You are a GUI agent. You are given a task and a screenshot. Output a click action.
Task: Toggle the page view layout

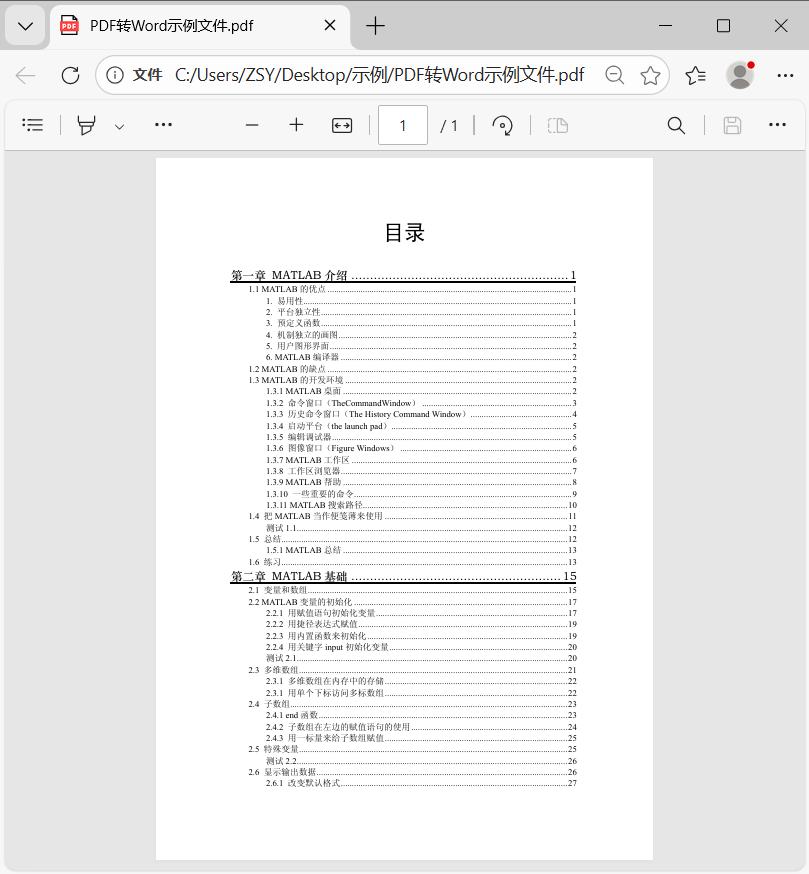[x=557, y=125]
